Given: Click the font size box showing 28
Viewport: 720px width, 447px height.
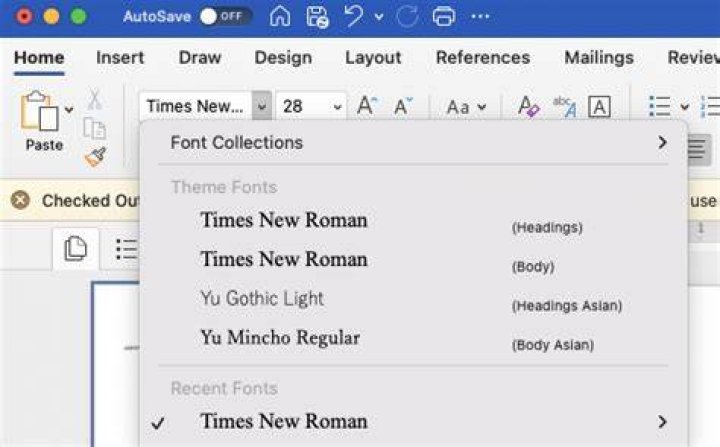Looking at the screenshot, I should [x=303, y=107].
